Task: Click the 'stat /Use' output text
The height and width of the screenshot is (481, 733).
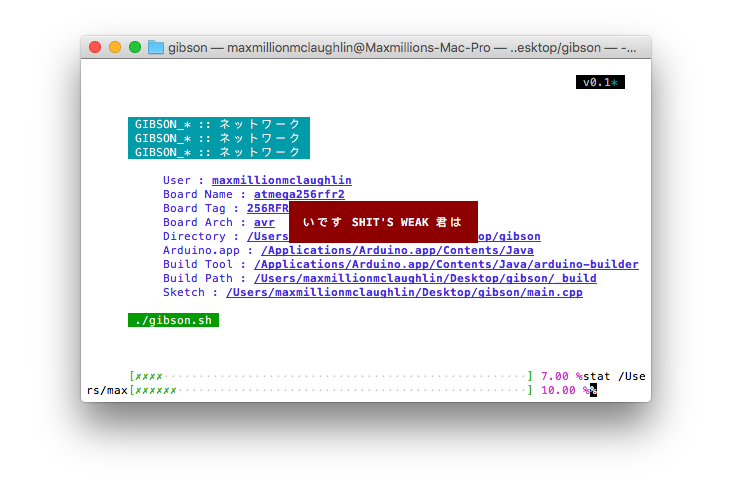Action: (614, 376)
